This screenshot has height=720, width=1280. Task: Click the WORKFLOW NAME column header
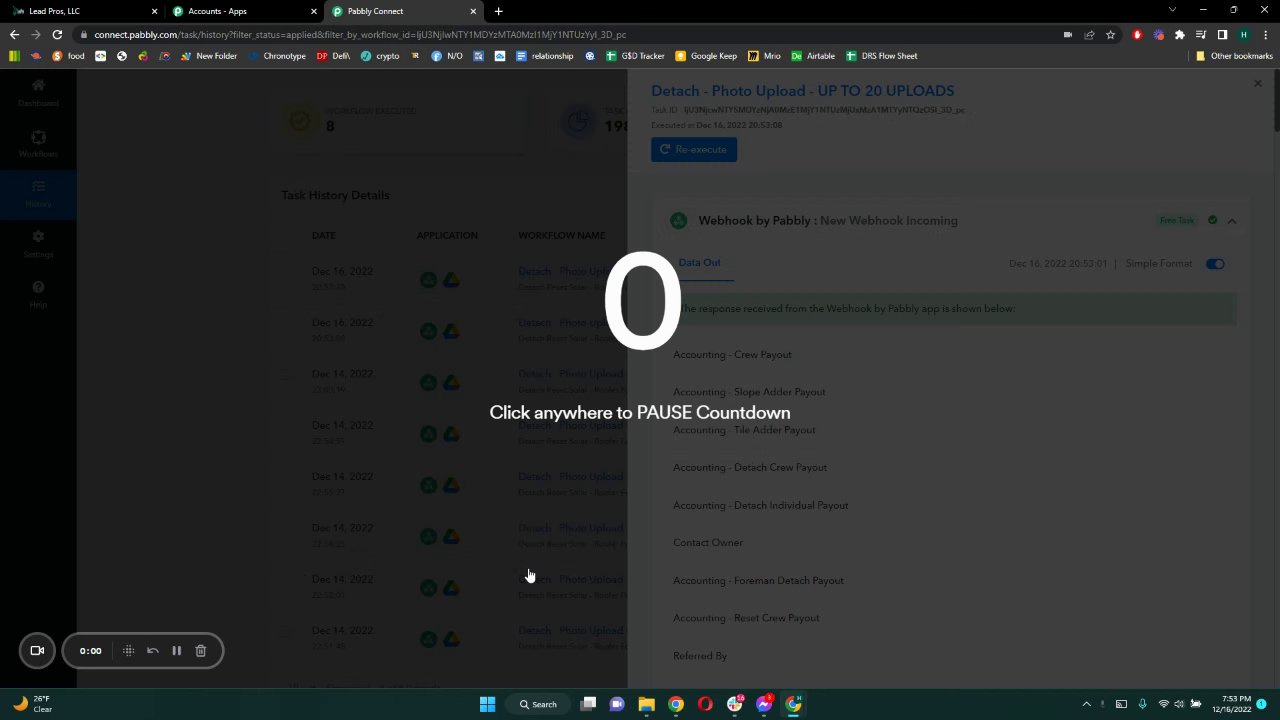561,236
